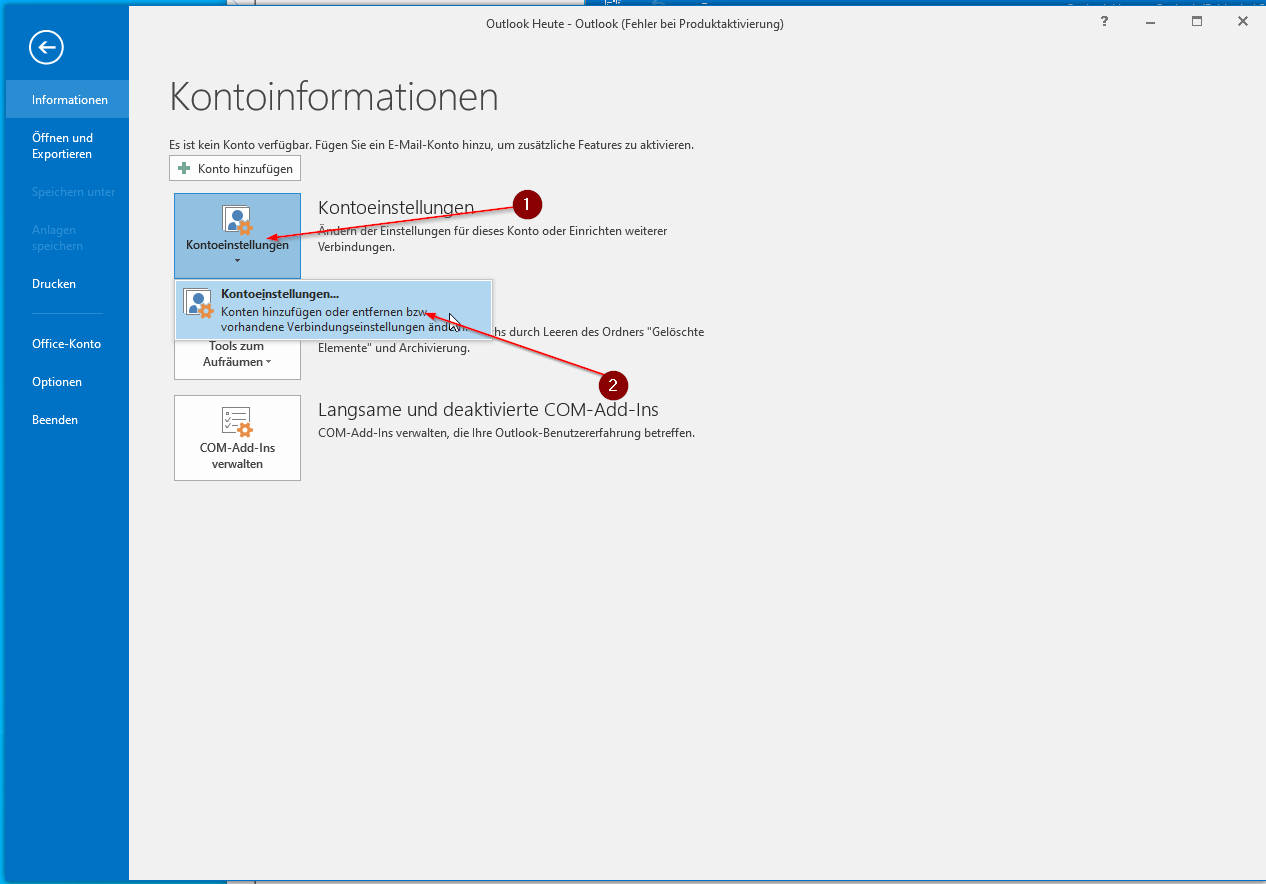
Task: Click the Kontoeinstellungen person-gear icon on the large button
Action: pos(237,221)
